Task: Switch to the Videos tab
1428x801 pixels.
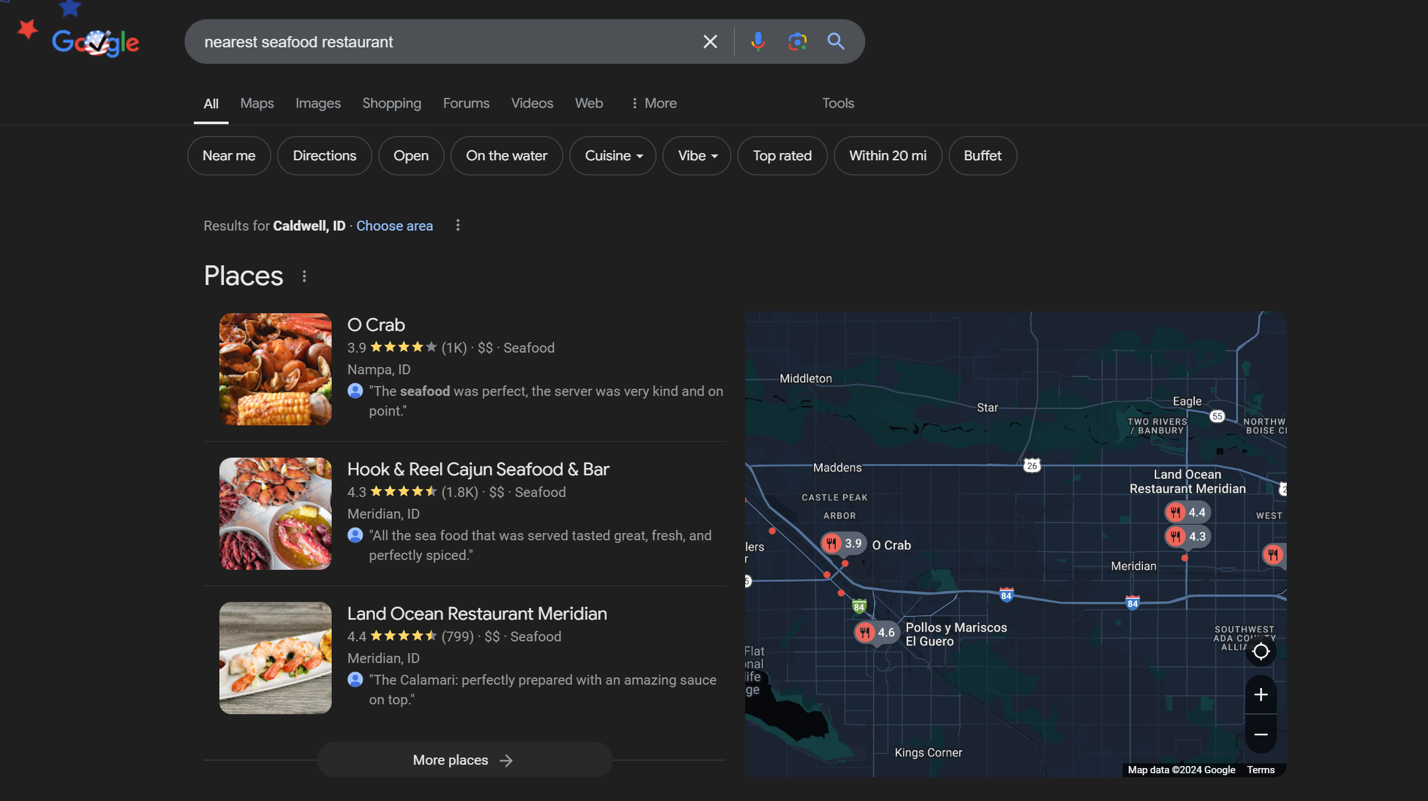Action: coord(532,103)
